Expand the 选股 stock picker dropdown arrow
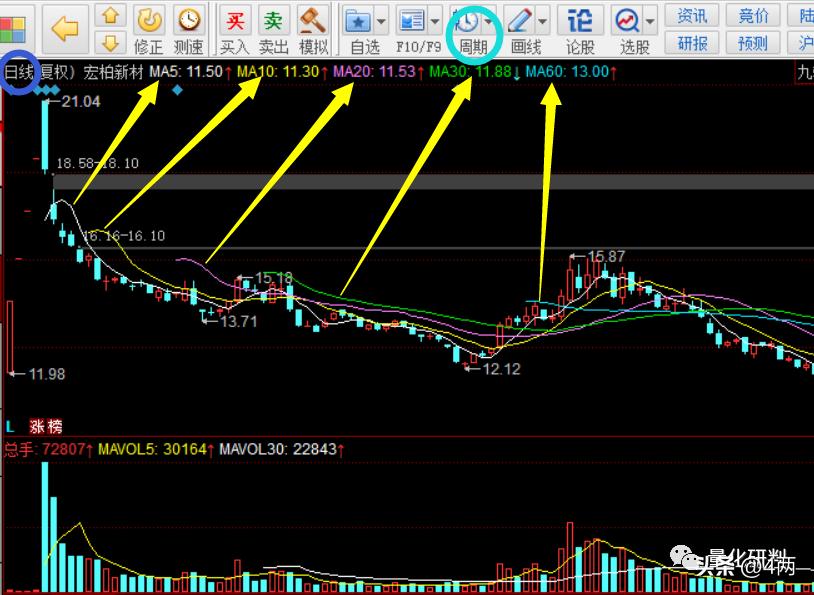Screen dimensions: 814x595 (651, 20)
